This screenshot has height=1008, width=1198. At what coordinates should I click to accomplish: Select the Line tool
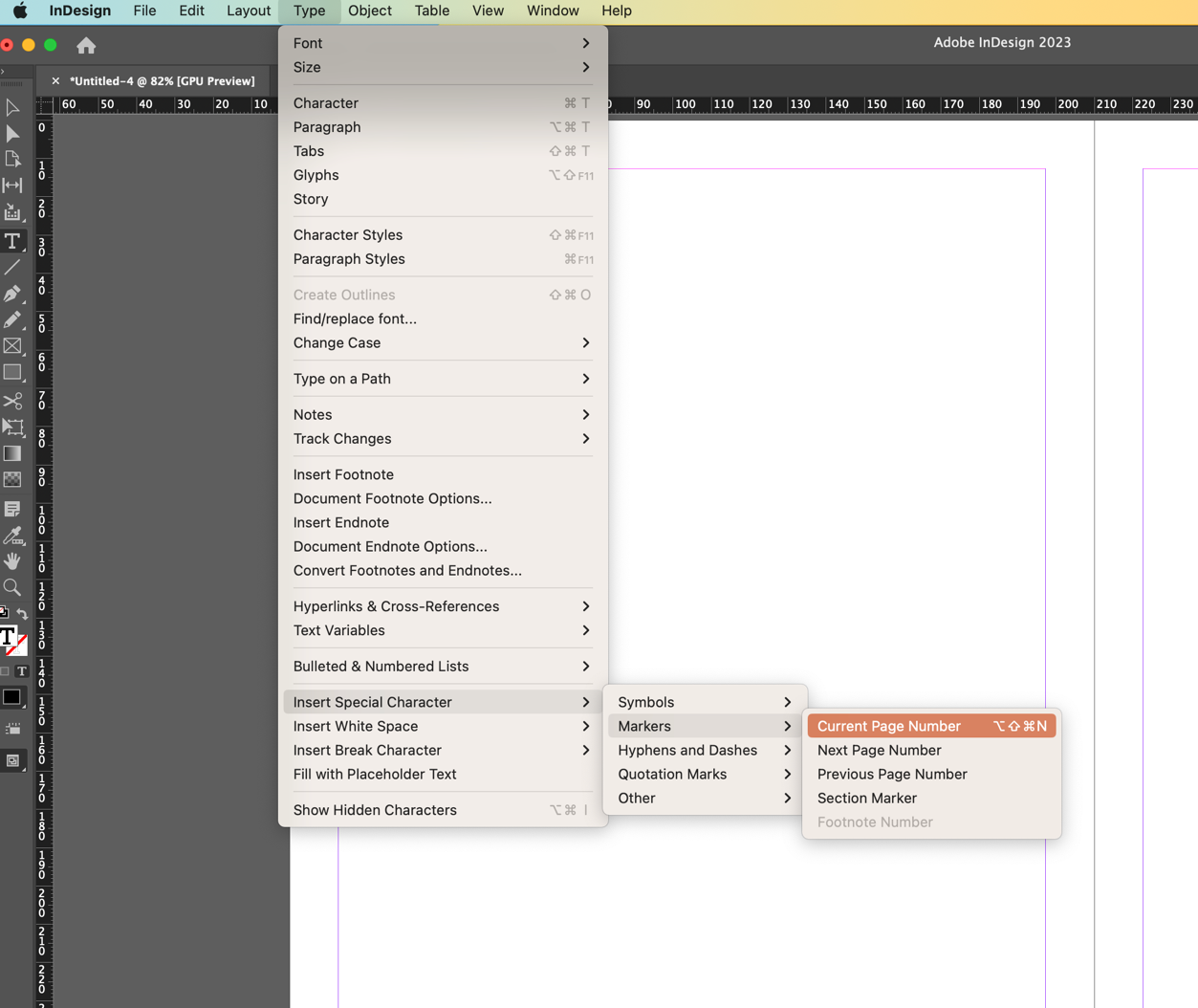[12, 268]
